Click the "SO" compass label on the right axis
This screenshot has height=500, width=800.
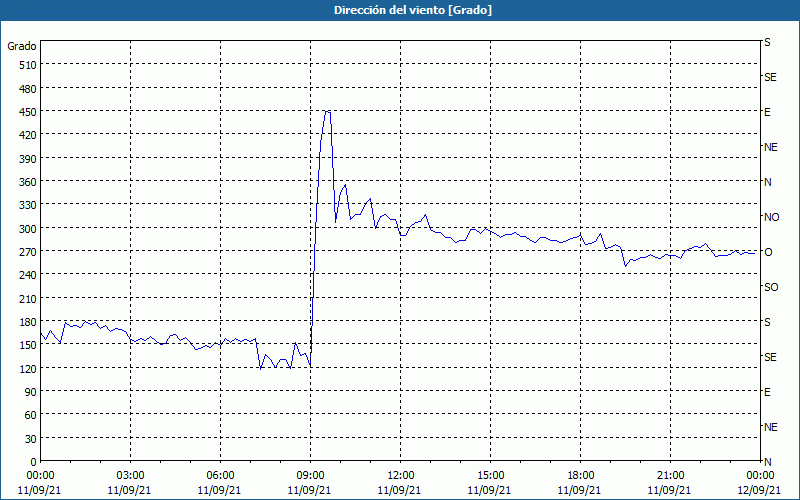click(x=771, y=287)
